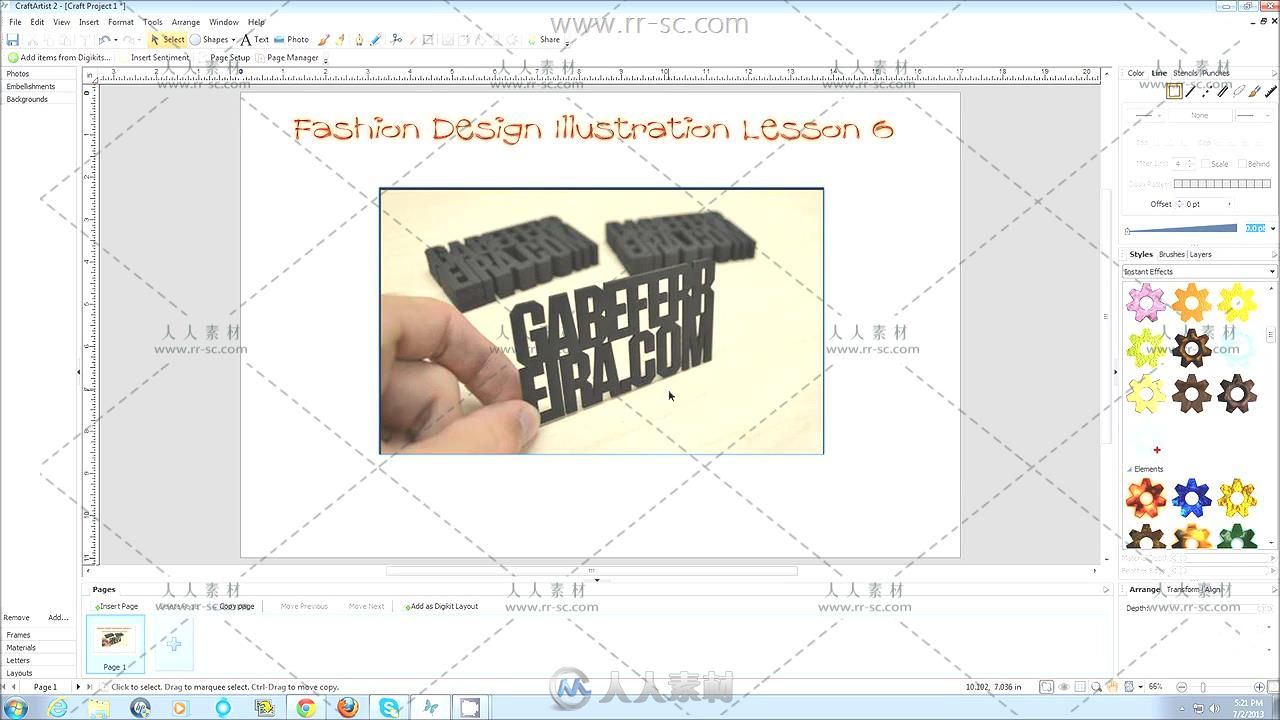The width and height of the screenshot is (1280, 720).
Task: Click the Share button
Action: point(544,40)
